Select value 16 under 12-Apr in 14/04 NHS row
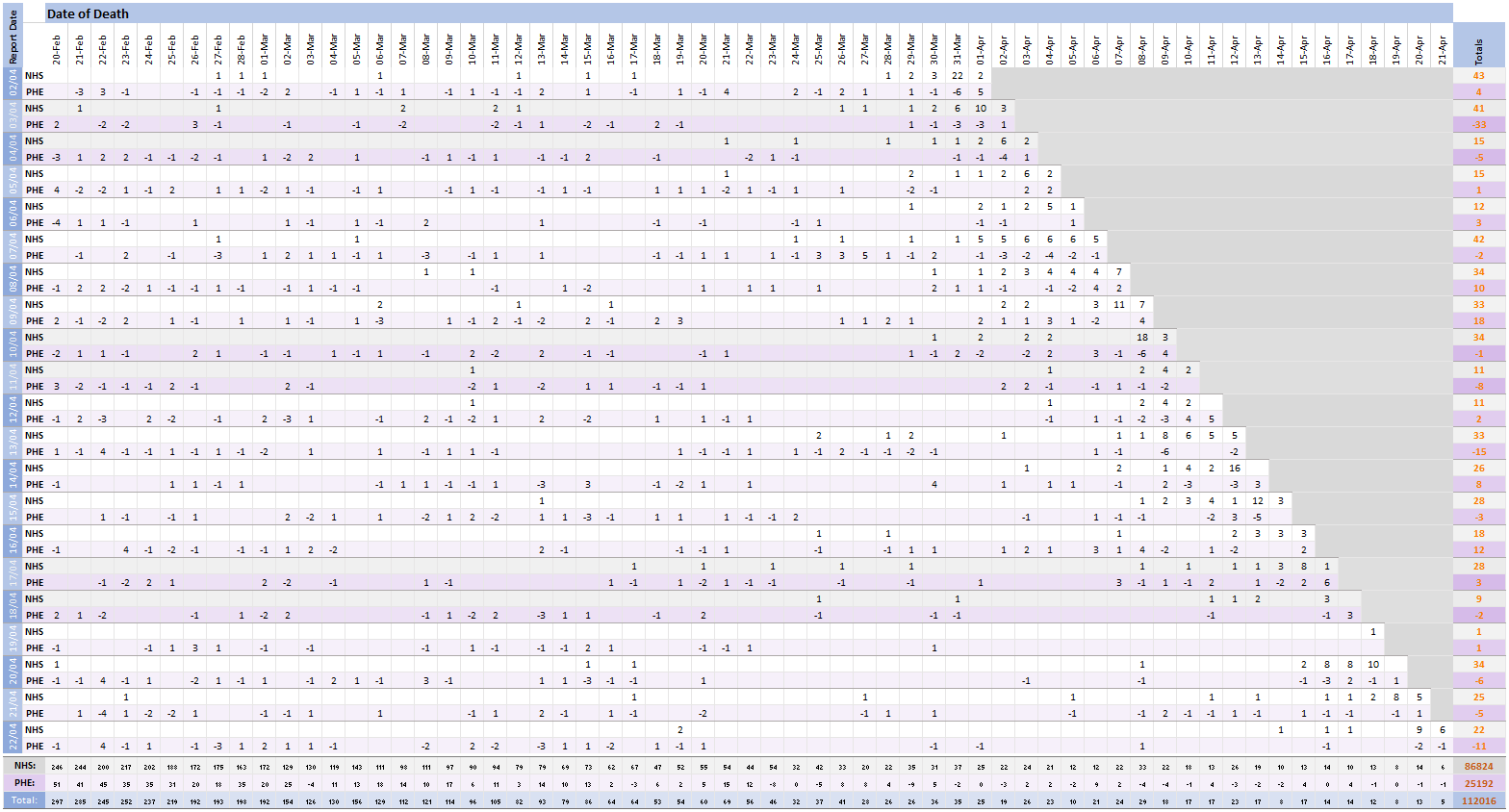The width and height of the screenshot is (1509, 812). [1235, 469]
